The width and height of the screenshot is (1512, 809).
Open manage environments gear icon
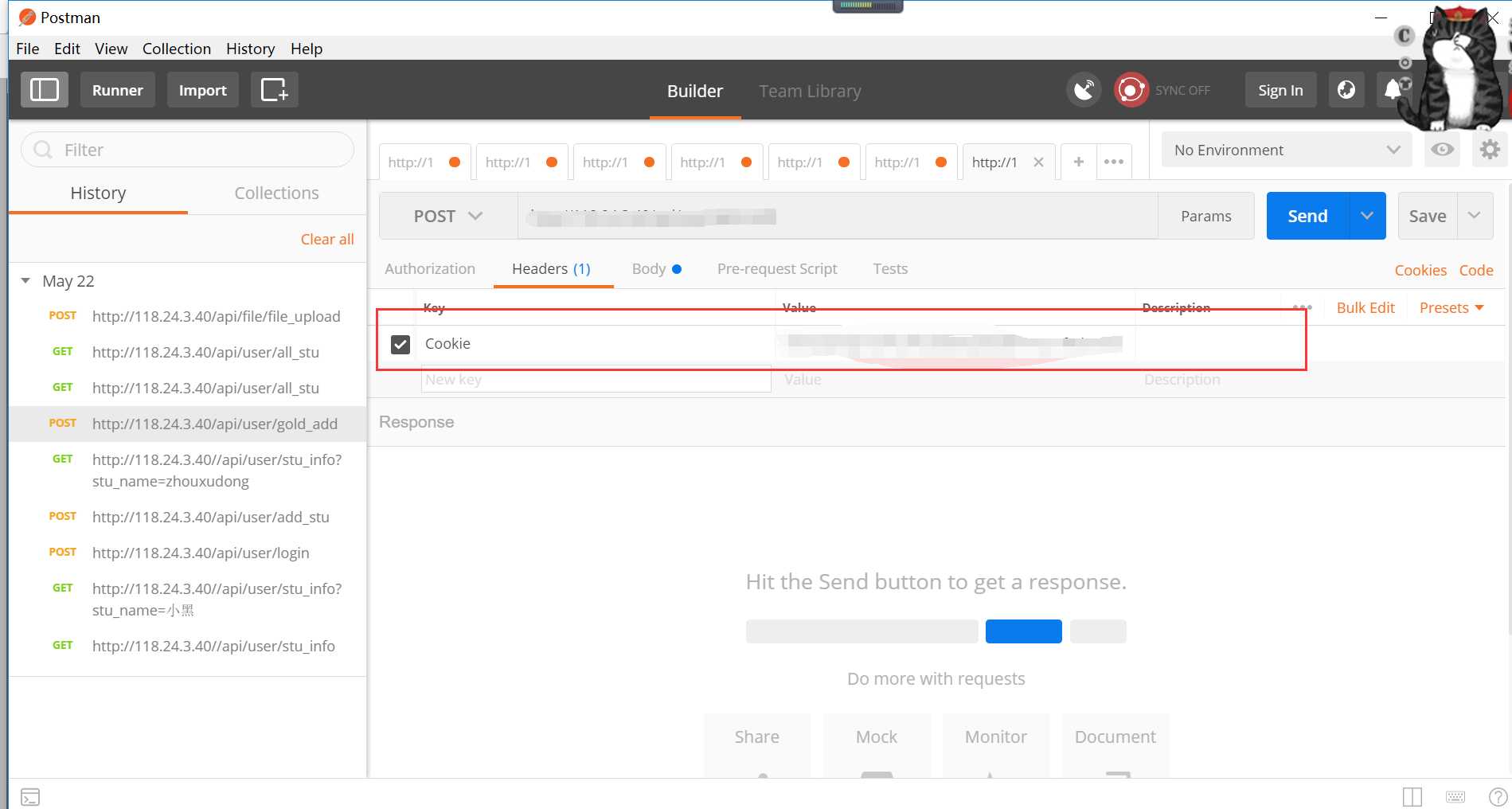(1490, 150)
